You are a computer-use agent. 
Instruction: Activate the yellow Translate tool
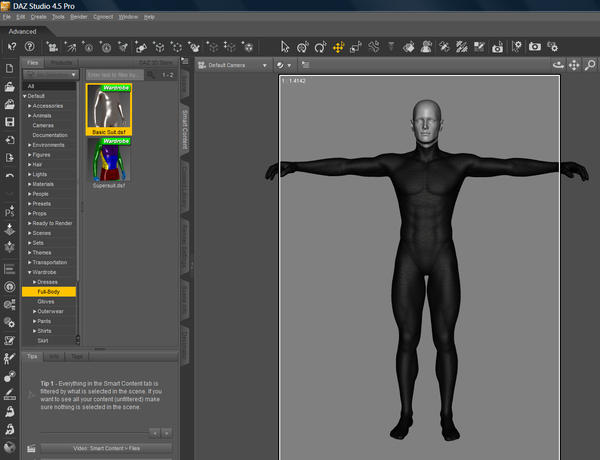(338, 47)
